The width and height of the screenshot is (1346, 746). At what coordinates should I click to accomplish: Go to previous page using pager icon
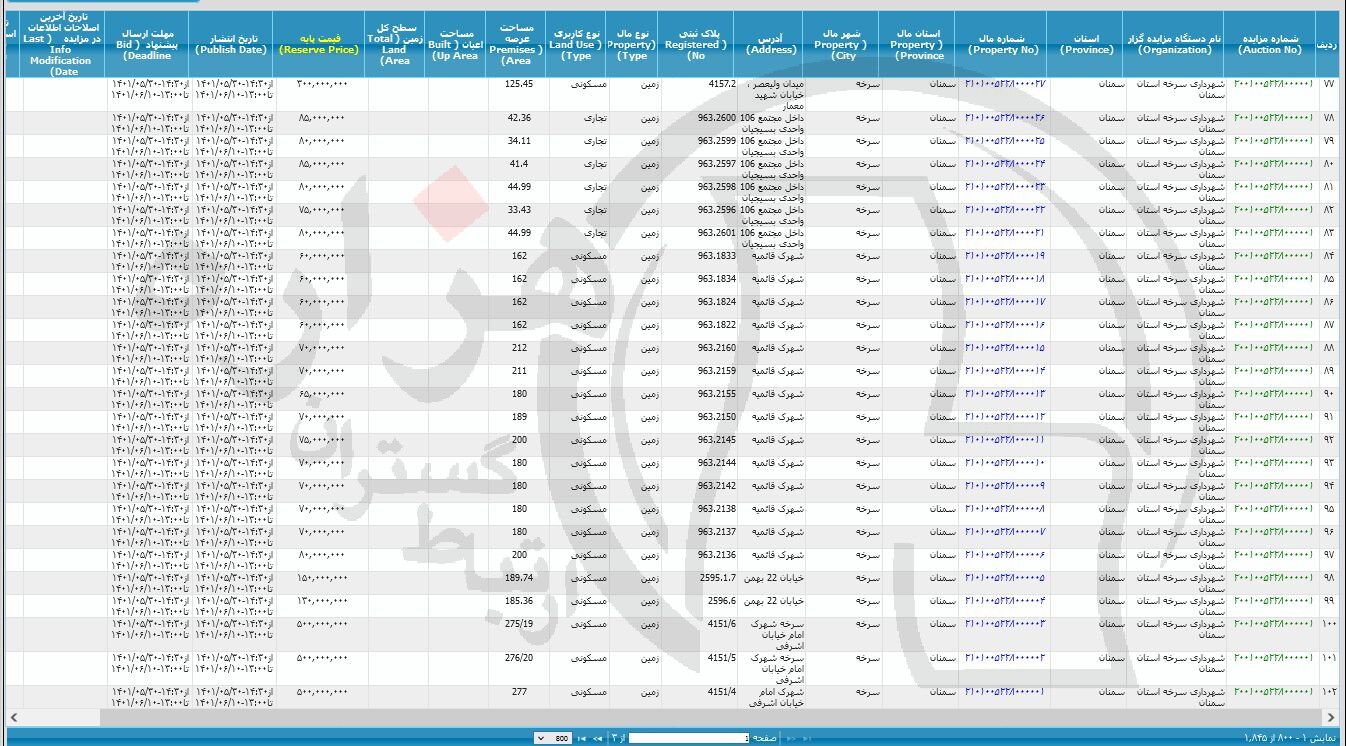click(791, 738)
